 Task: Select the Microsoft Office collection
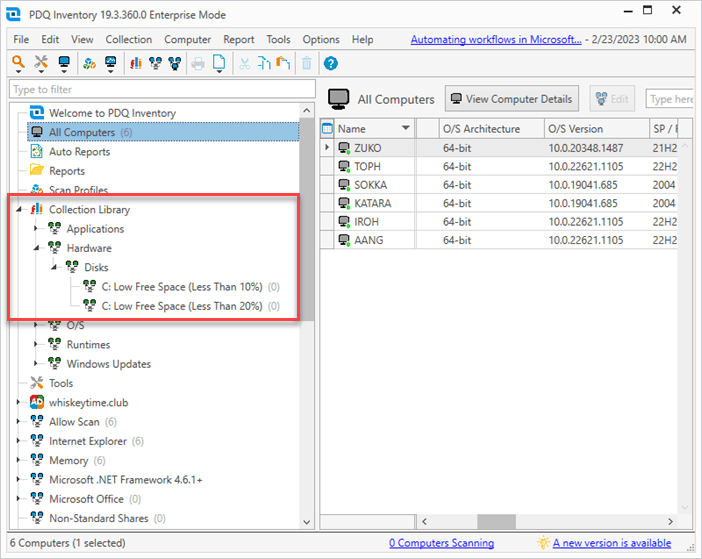86,499
